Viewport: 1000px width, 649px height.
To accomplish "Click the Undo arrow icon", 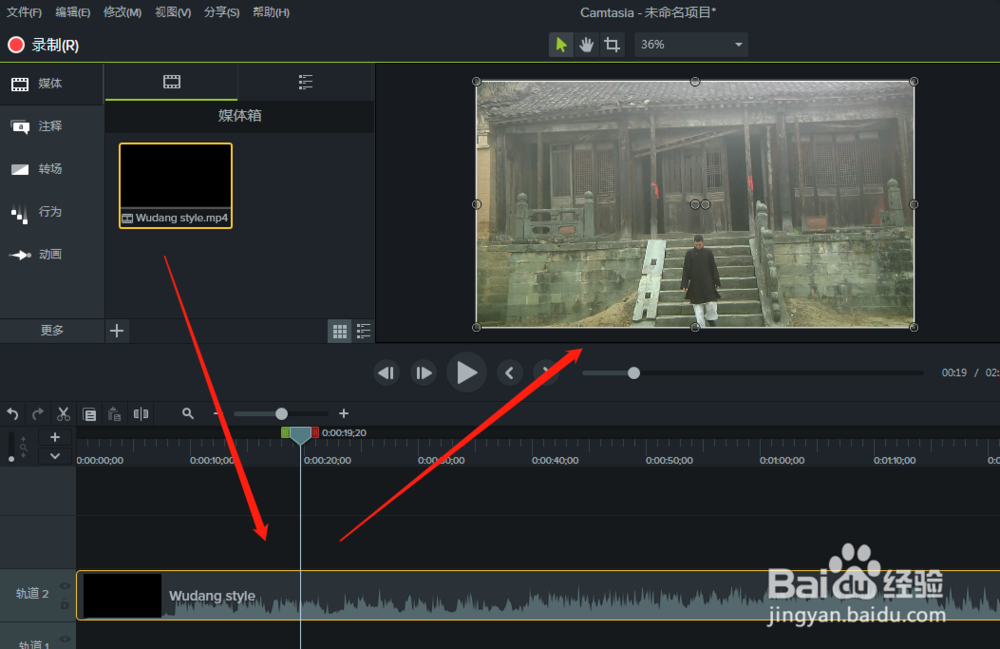I will click(x=12, y=413).
